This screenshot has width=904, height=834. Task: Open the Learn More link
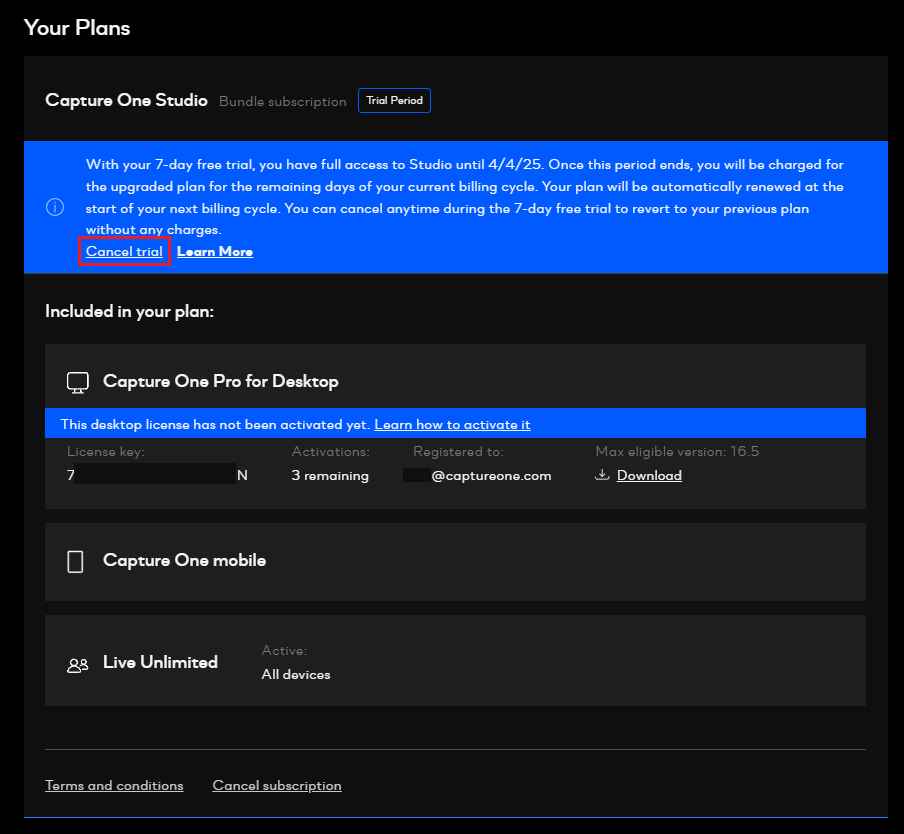point(215,251)
